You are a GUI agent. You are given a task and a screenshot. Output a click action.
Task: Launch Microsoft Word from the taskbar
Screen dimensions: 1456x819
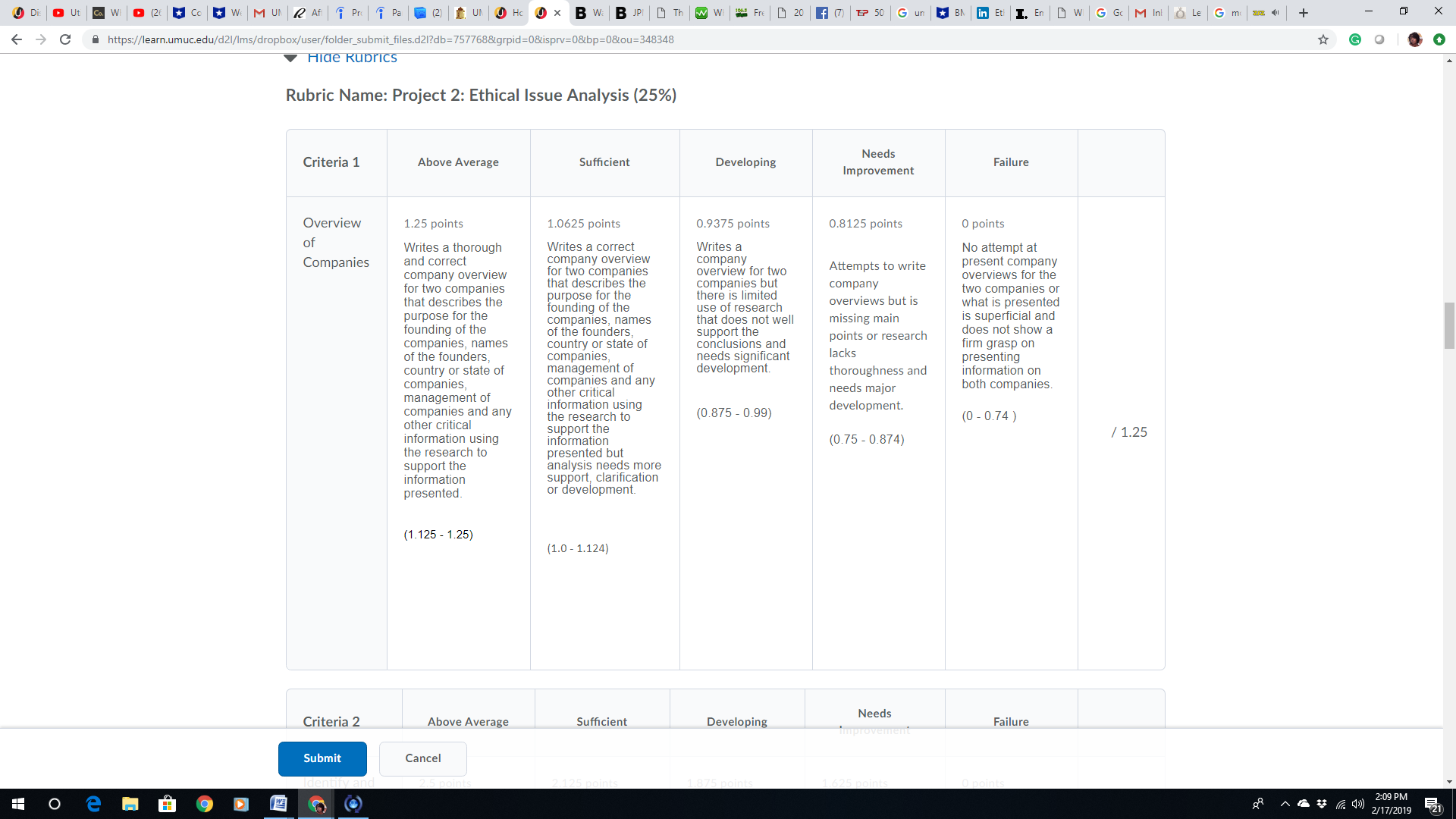point(278,805)
